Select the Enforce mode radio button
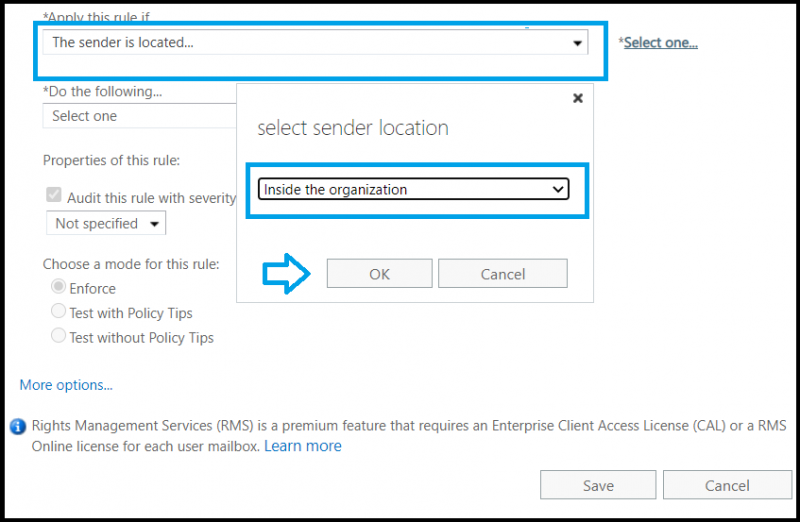Image resolution: width=800 pixels, height=522 pixels. (59, 288)
